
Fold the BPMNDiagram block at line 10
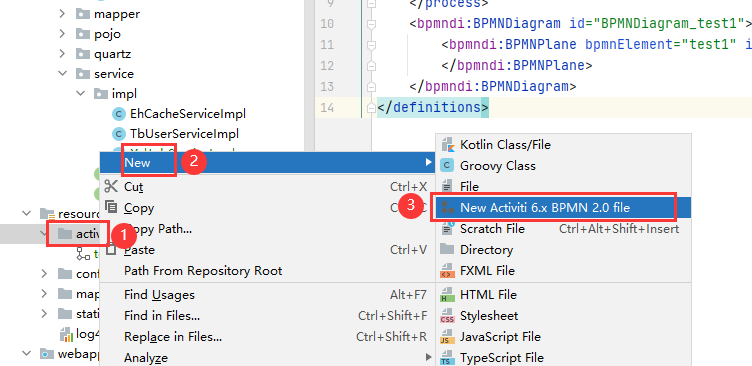(372, 24)
